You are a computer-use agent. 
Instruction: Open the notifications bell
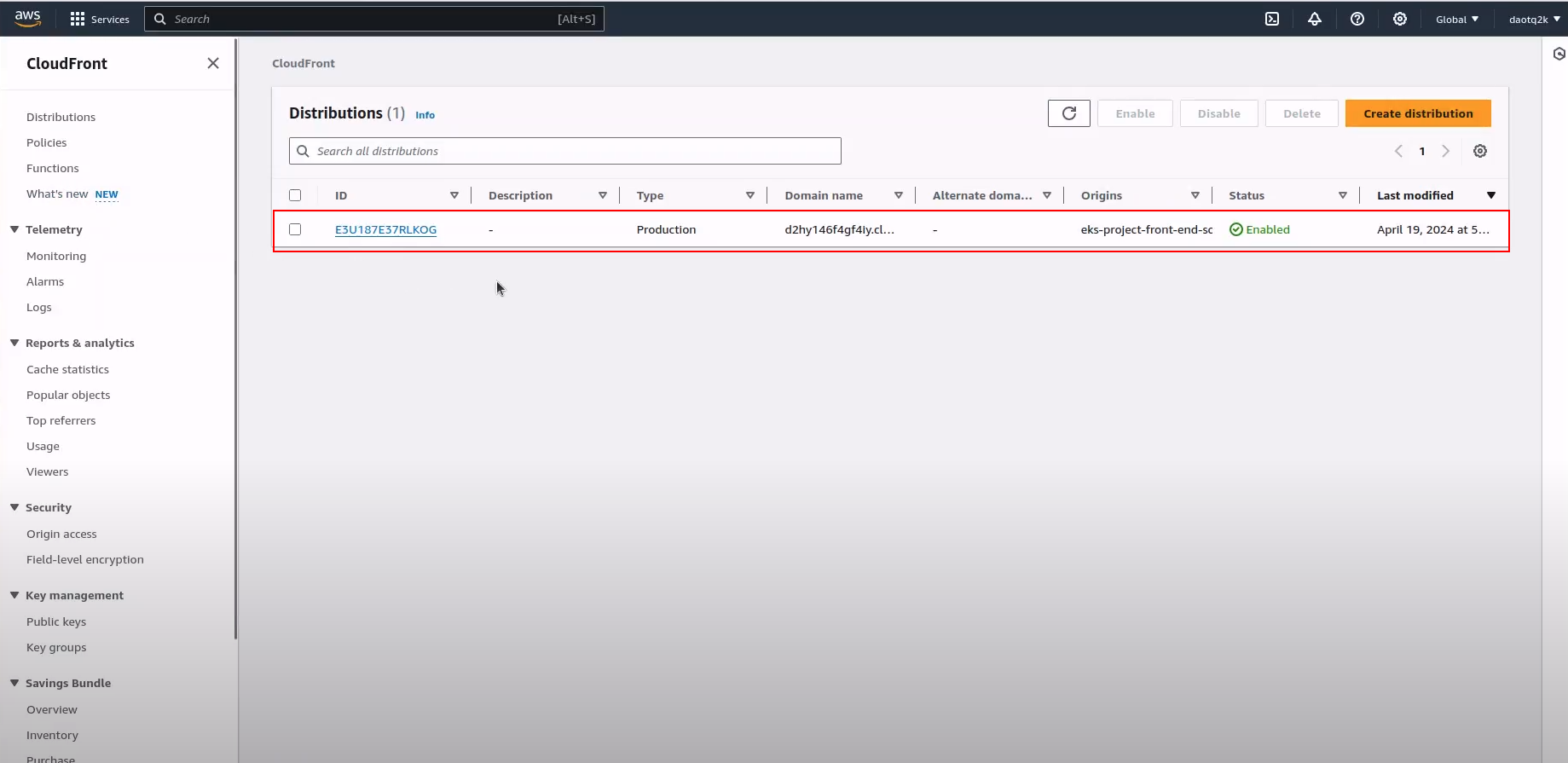point(1315,19)
